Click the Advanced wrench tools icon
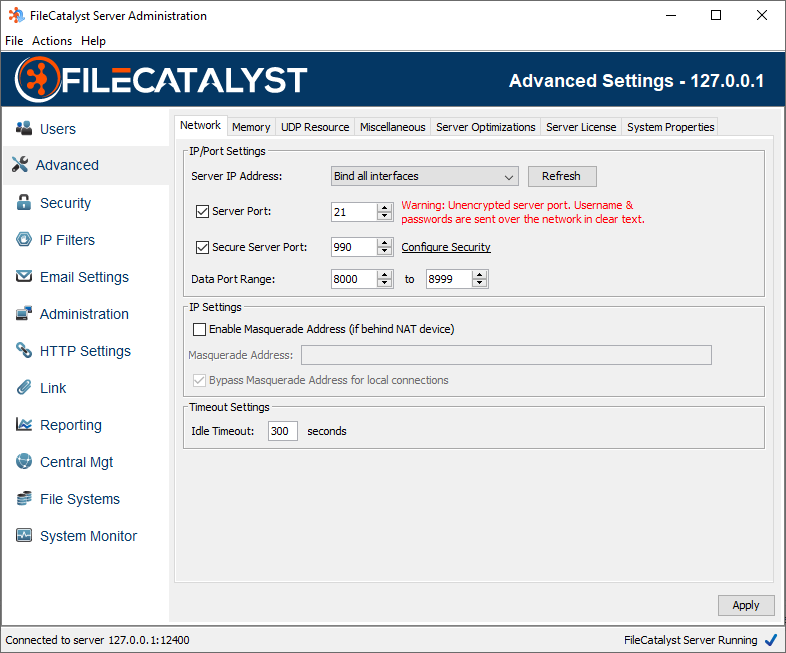Viewport: 786px width, 653px height. pyautogui.click(x=20, y=164)
